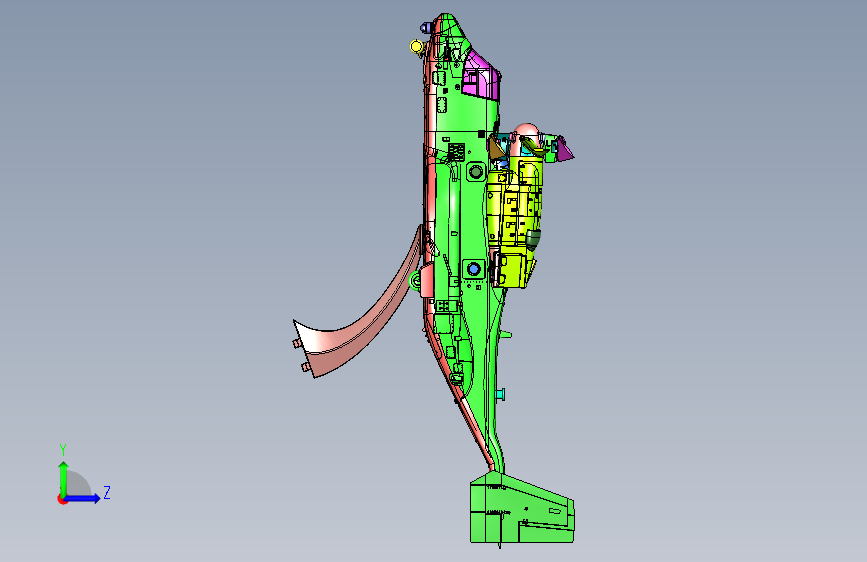
Task: Select the yellow sphere at the helicopter nose
Action: [416, 46]
